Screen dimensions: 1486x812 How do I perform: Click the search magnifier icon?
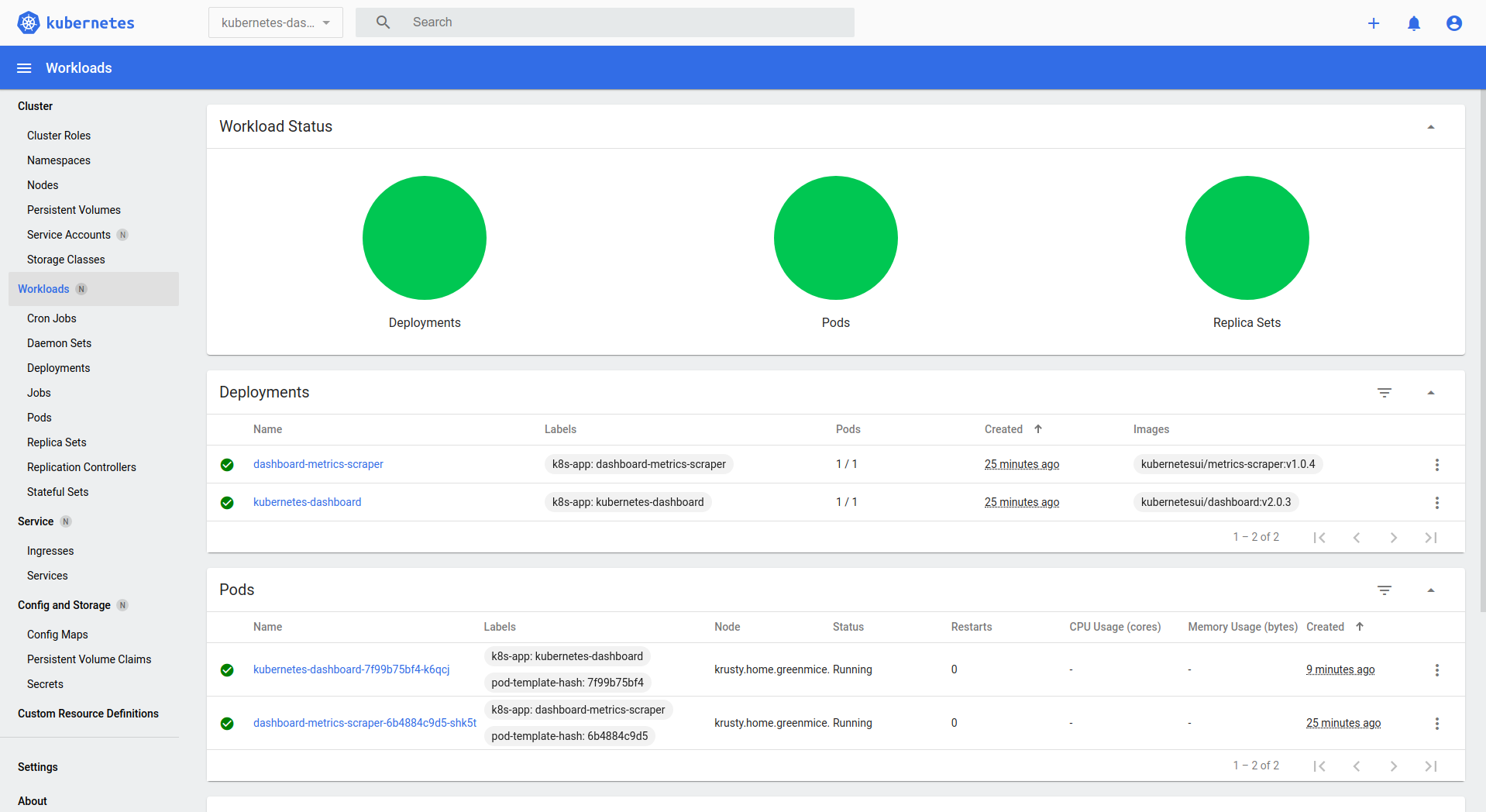[x=383, y=22]
